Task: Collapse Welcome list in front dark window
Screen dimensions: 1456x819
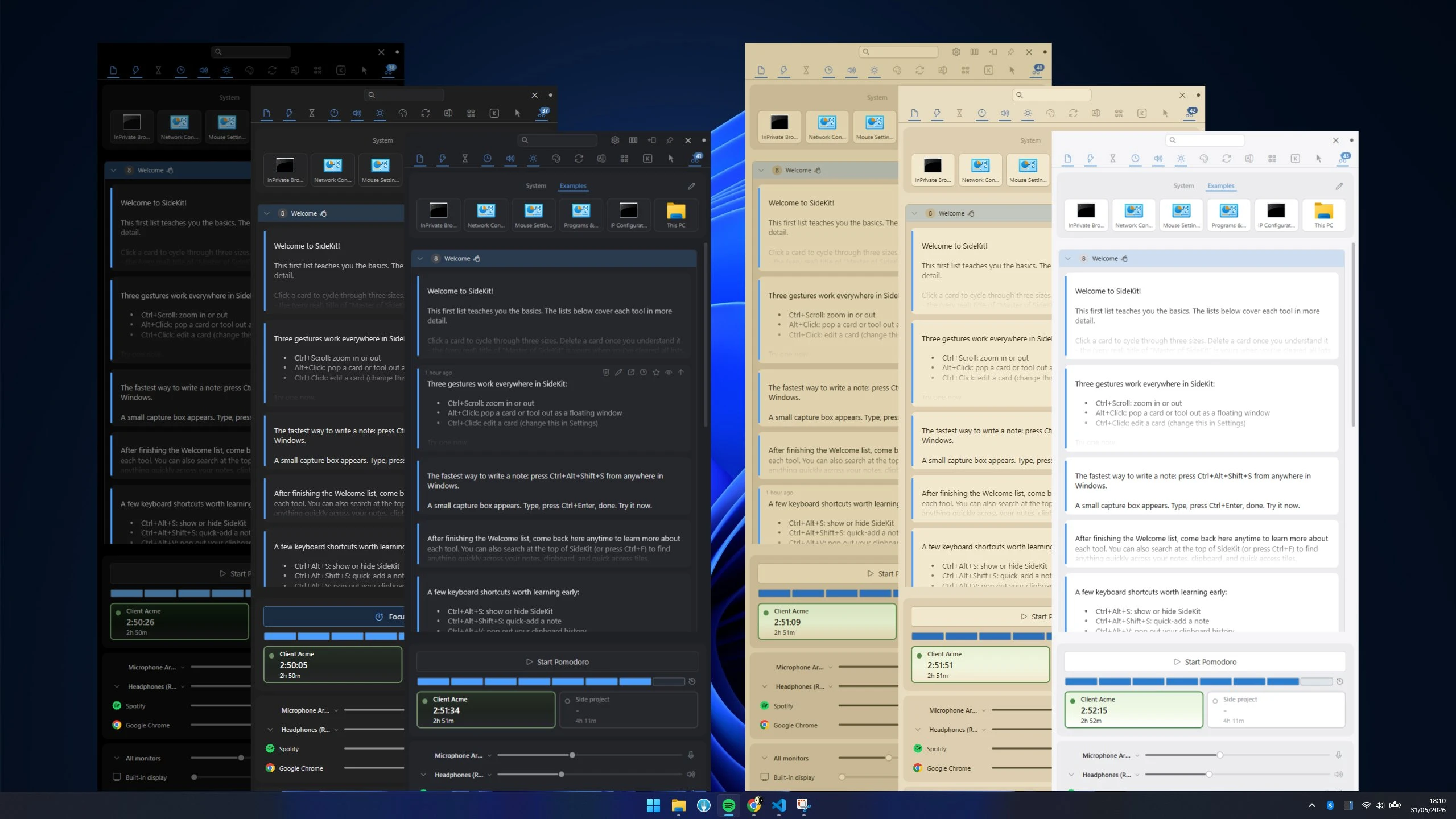Action: (x=420, y=259)
